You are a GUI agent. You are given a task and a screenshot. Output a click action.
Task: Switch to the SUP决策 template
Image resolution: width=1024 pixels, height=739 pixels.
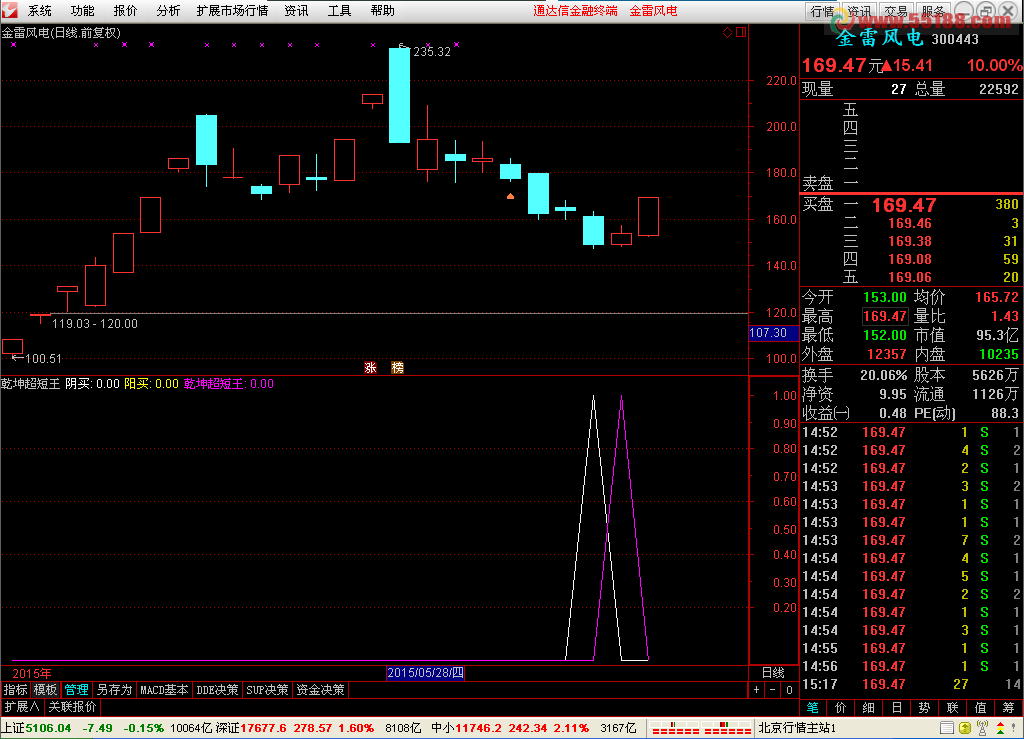pyautogui.click(x=267, y=689)
